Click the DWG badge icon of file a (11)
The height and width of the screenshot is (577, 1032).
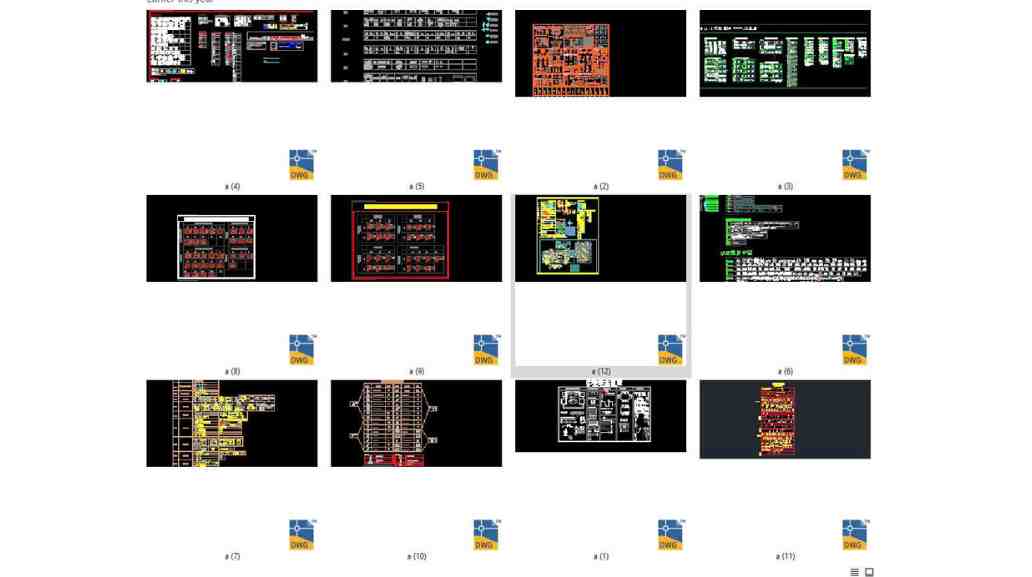854,534
